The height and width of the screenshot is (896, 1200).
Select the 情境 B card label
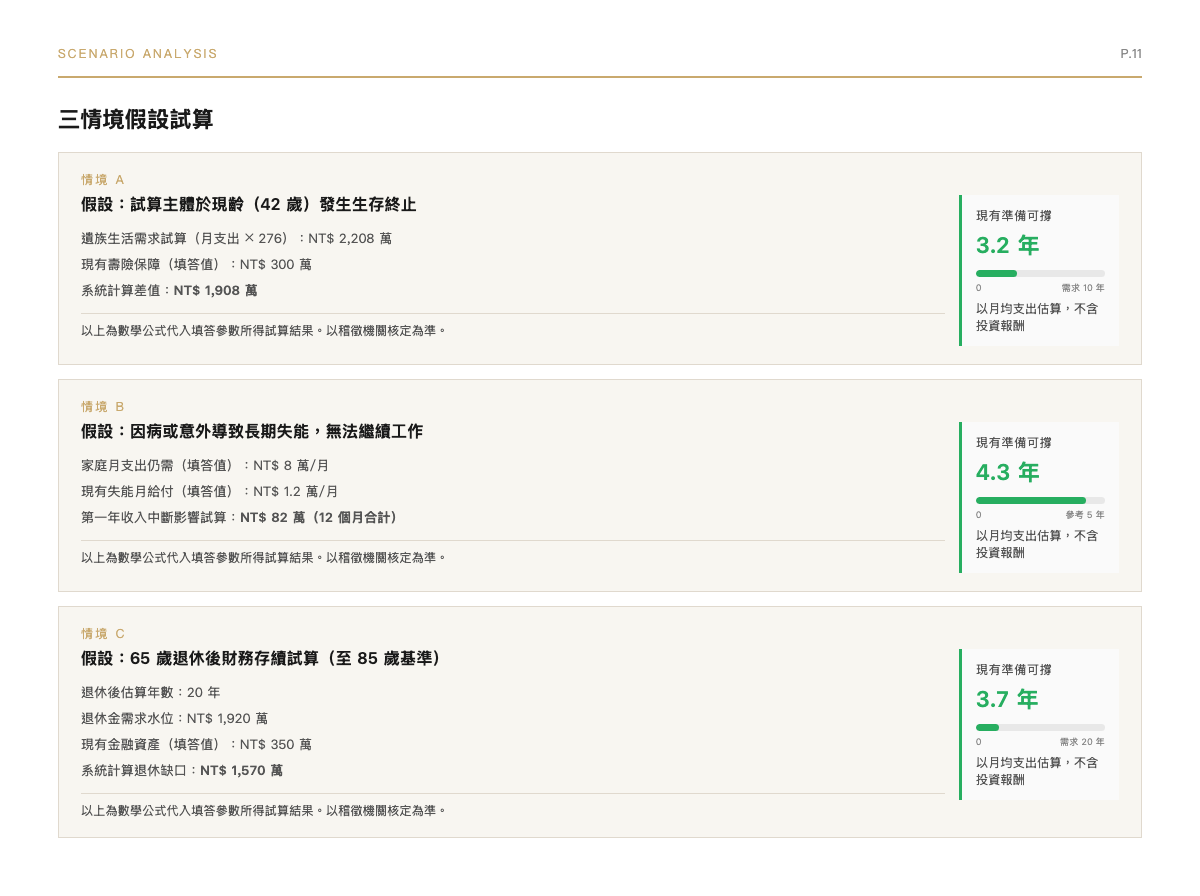click(x=101, y=407)
